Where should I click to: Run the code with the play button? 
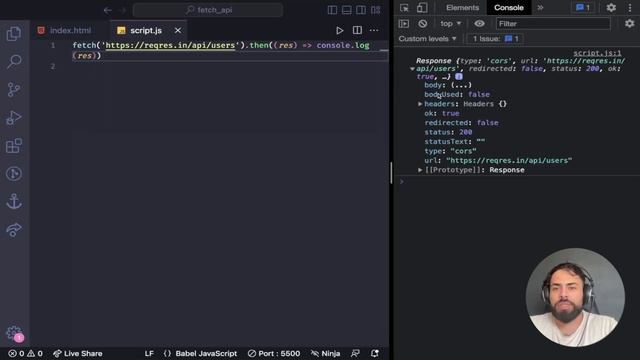339,31
